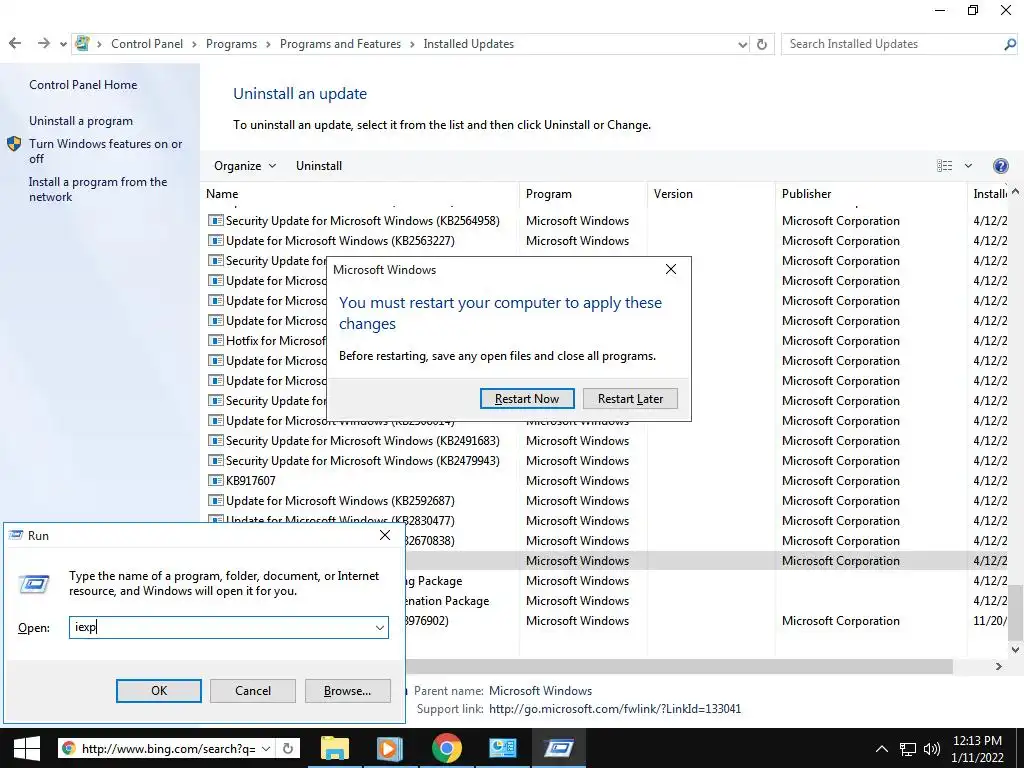
Task: Click the horizontal scrollbar thumb
Action: [x=679, y=667]
